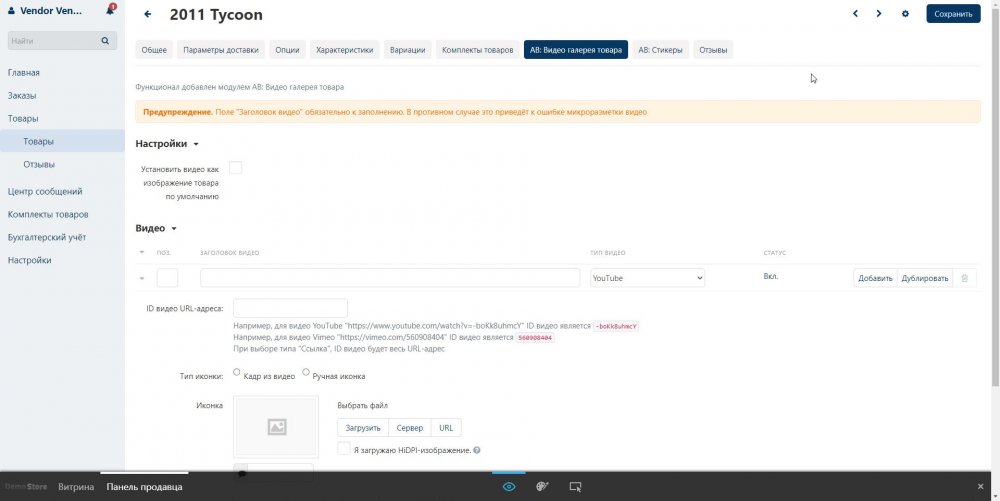The image size is (1000, 501).
Task: Click the eye preview icon in bottom bar
Action: click(x=509, y=487)
